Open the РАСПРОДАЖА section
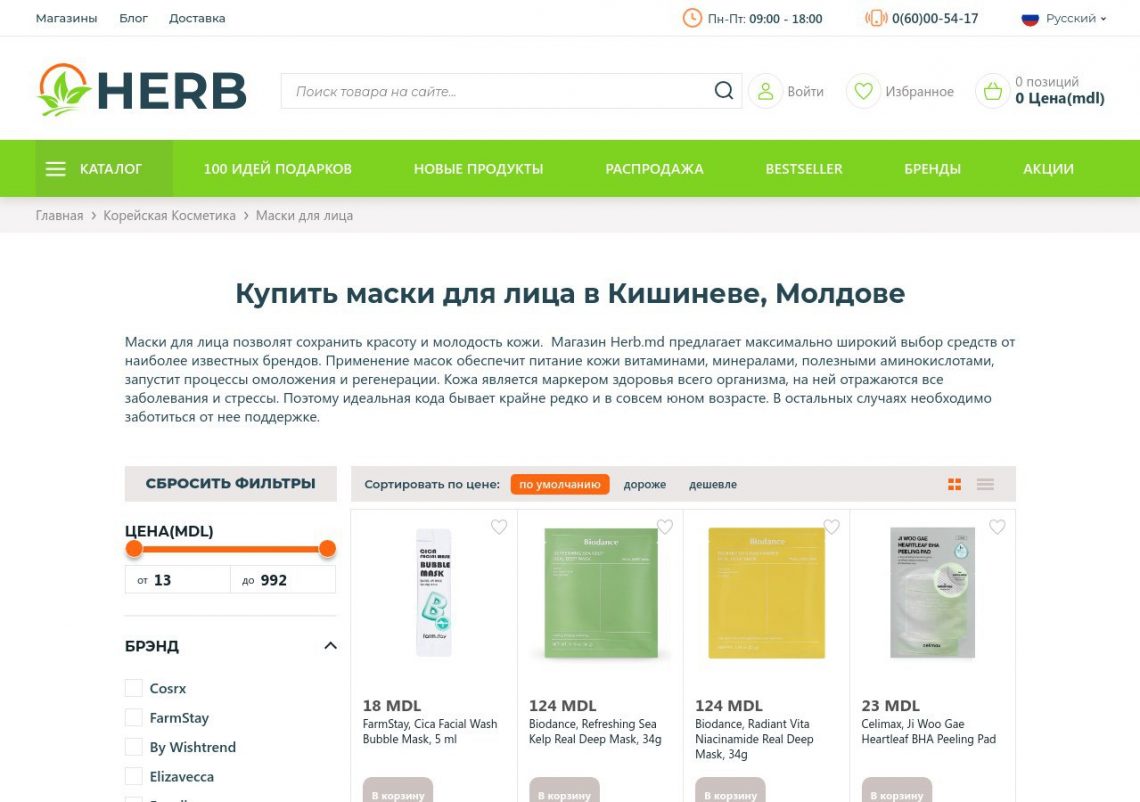This screenshot has height=802, width=1140. 654,169
